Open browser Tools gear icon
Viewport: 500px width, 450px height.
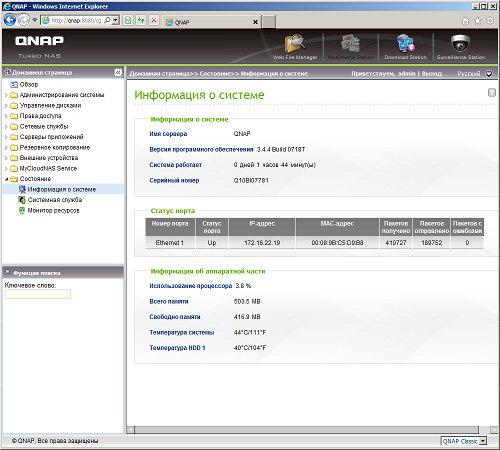coord(490,21)
